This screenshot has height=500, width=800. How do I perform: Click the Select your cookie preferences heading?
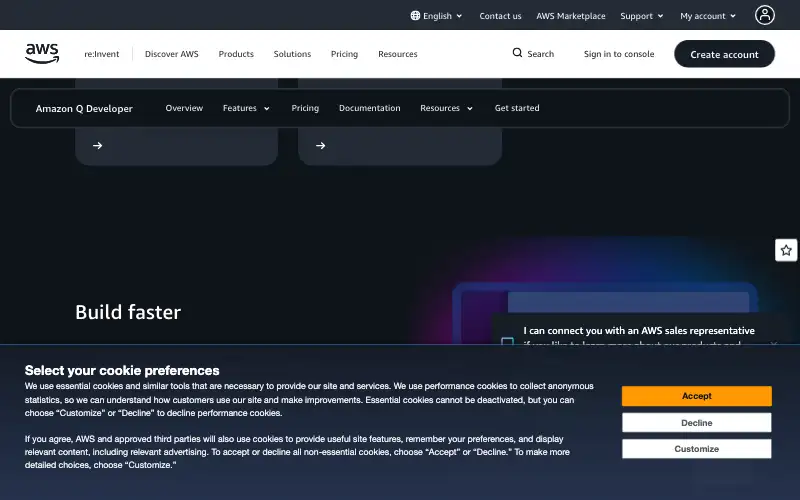click(122, 370)
